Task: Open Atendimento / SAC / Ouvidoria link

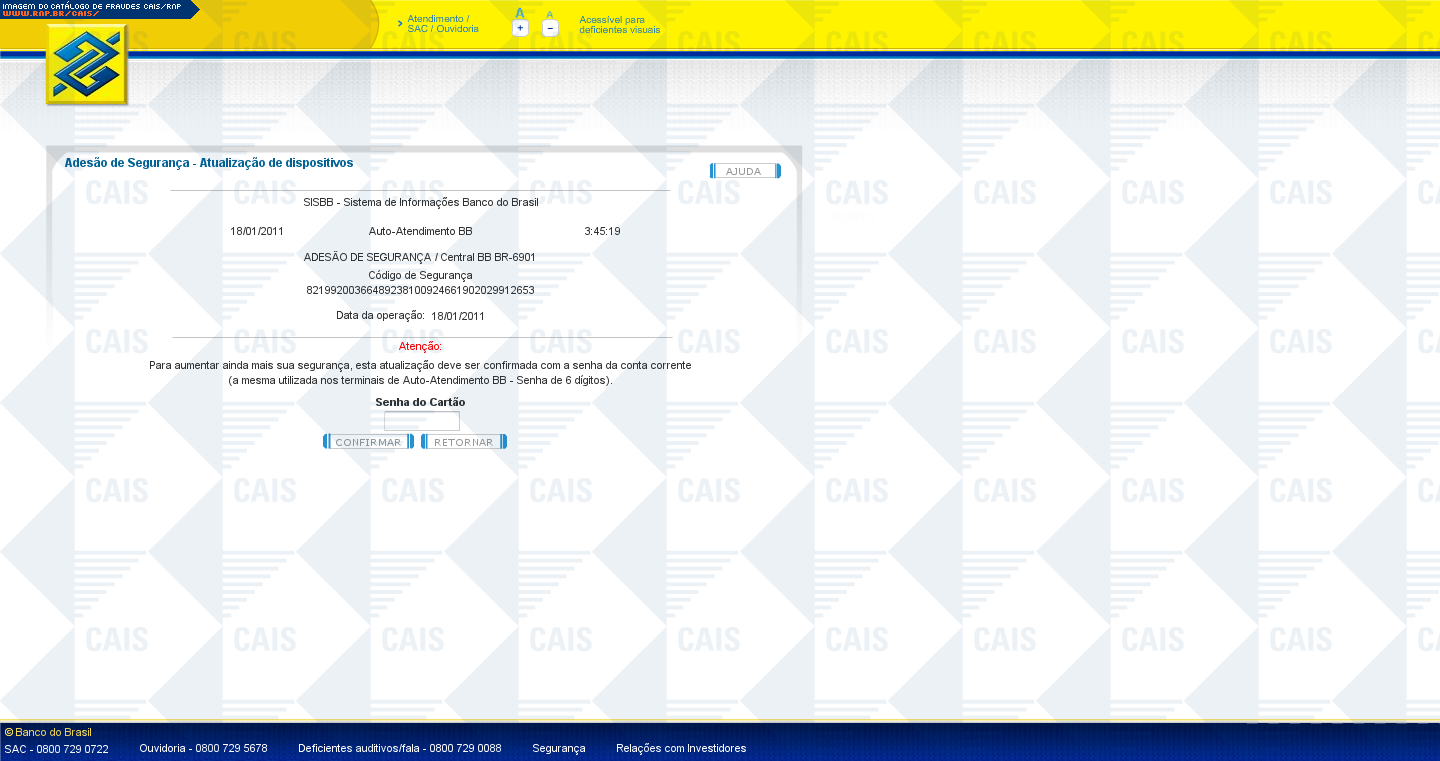Action: [442, 24]
